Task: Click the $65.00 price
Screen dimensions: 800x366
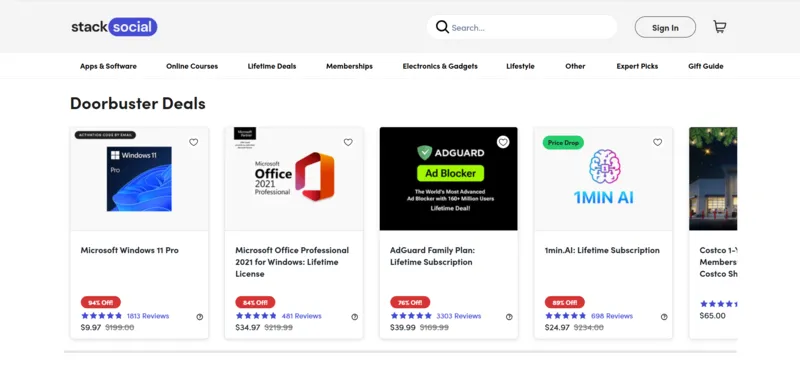Action: (712, 315)
